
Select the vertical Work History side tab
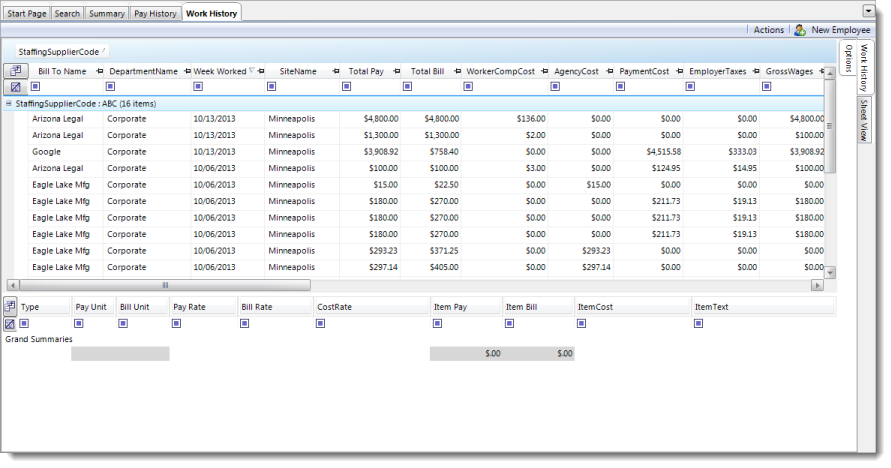pyautogui.click(x=864, y=67)
